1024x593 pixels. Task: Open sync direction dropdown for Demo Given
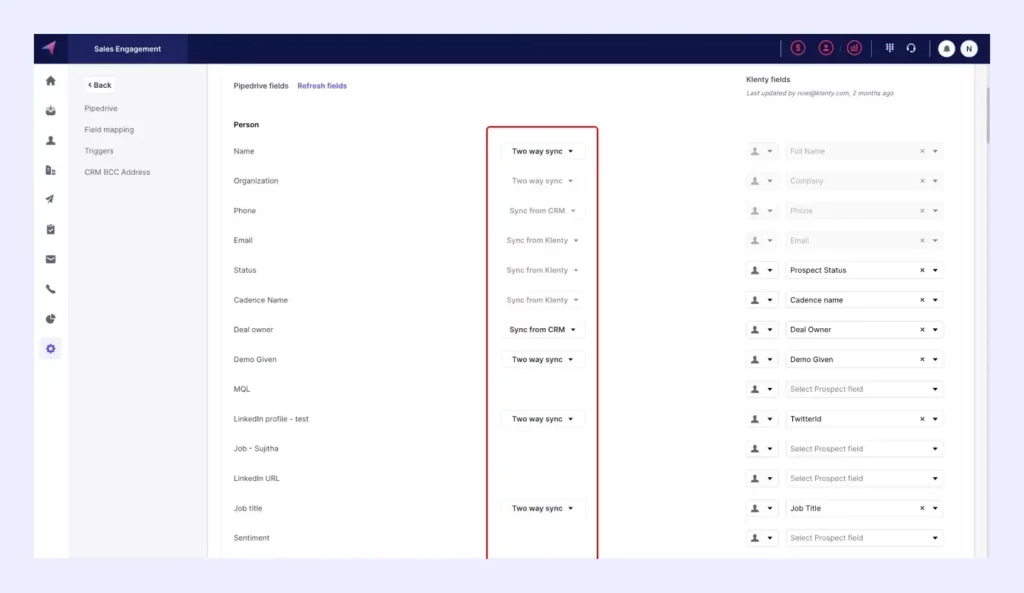pos(542,359)
